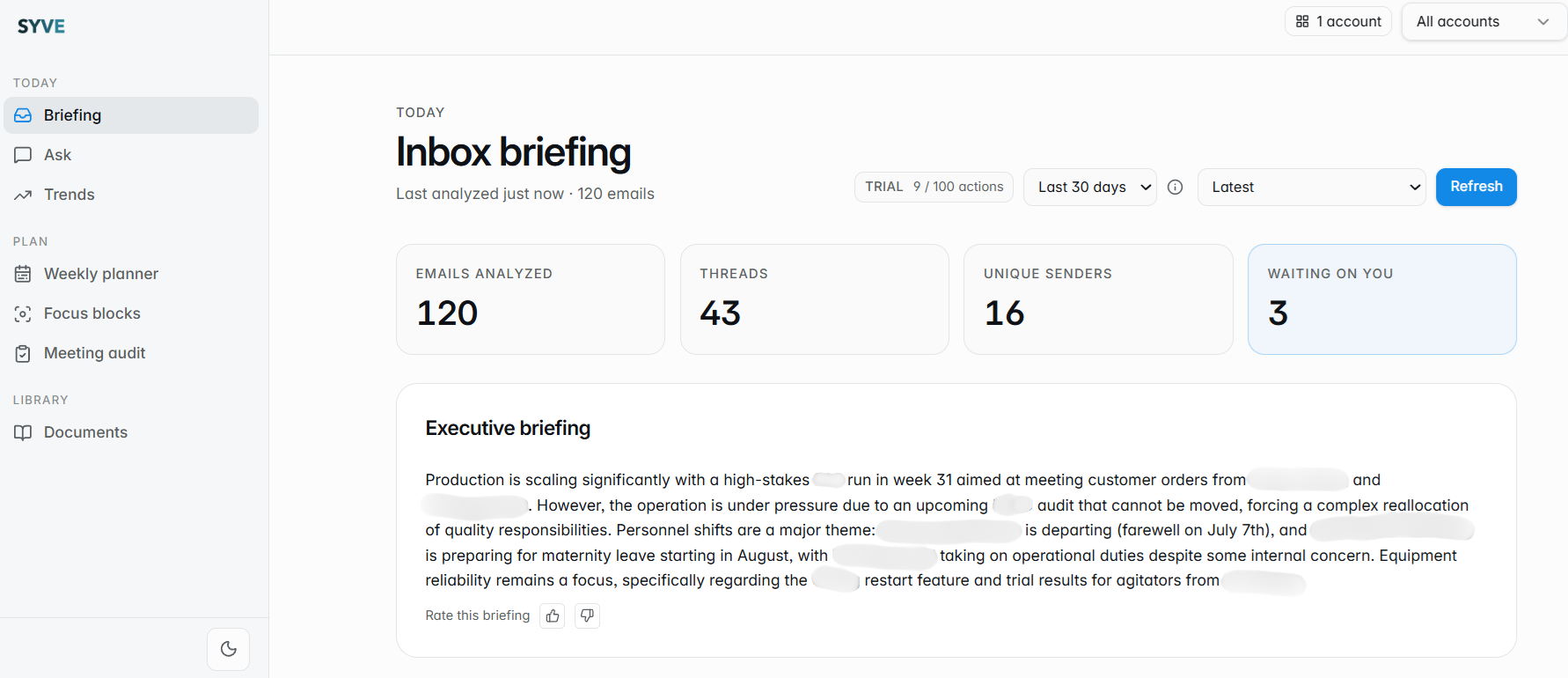The image size is (1568, 678).
Task: Navigate to Focus blocks
Action: (131, 313)
